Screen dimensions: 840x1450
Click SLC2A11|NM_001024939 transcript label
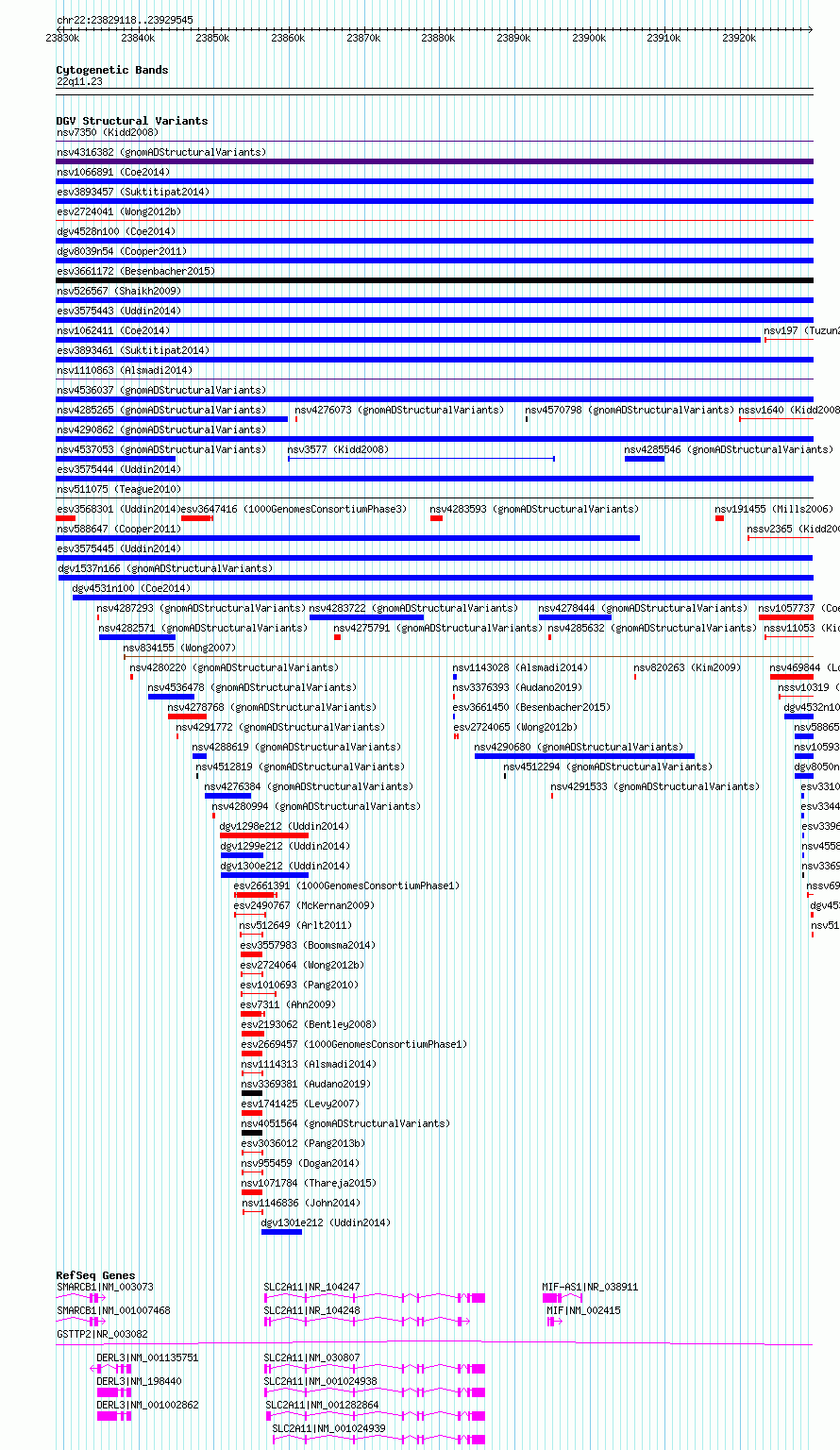[328, 1429]
